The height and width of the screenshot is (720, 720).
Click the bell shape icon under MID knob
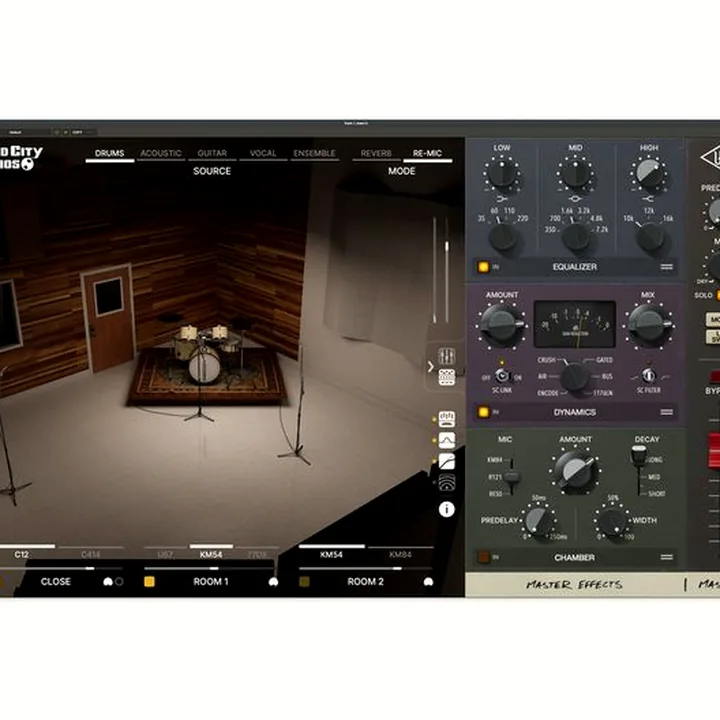pyautogui.click(x=575, y=198)
